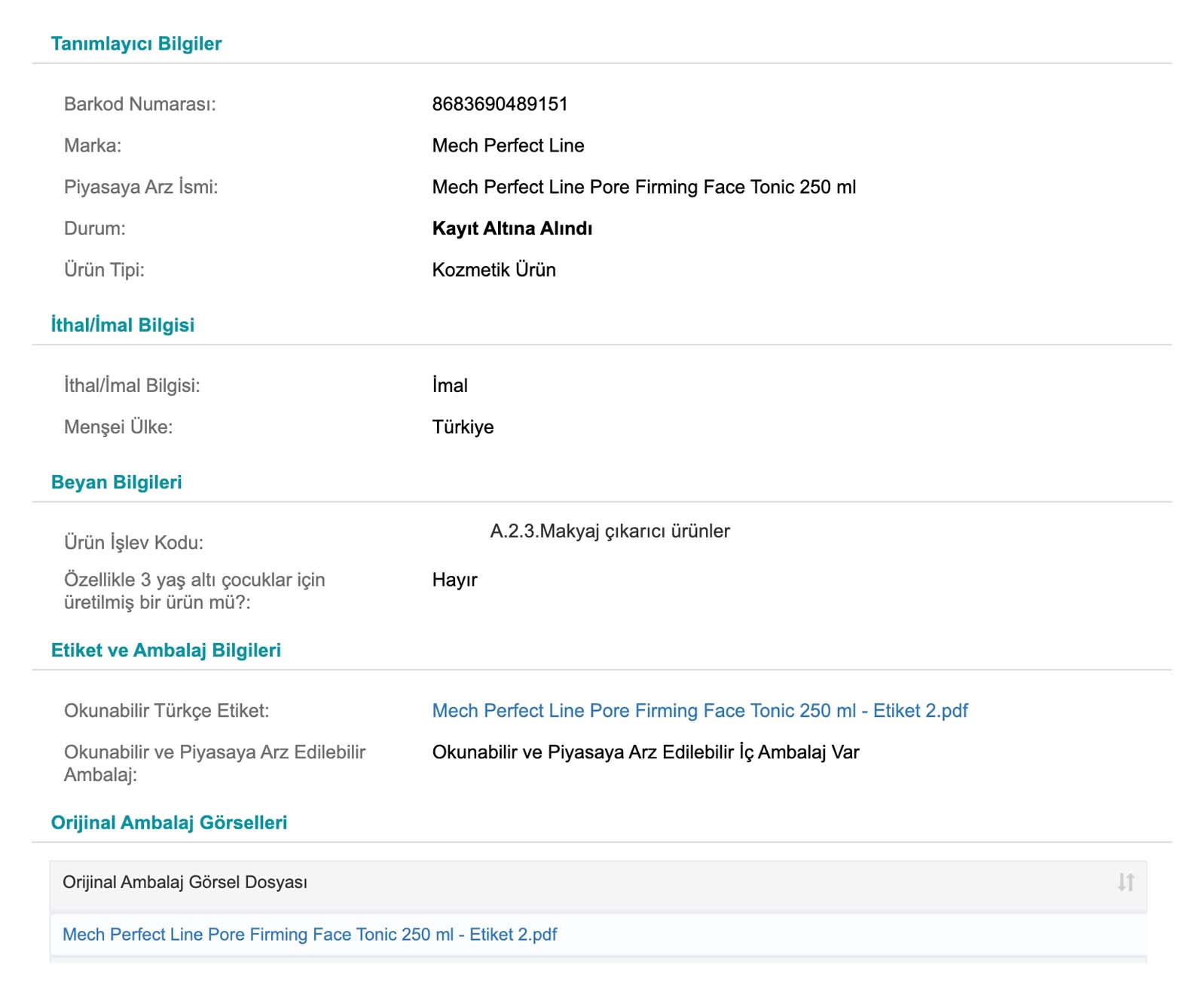Click the Barkod Numarası field label
1204x989 pixels.
point(139,104)
